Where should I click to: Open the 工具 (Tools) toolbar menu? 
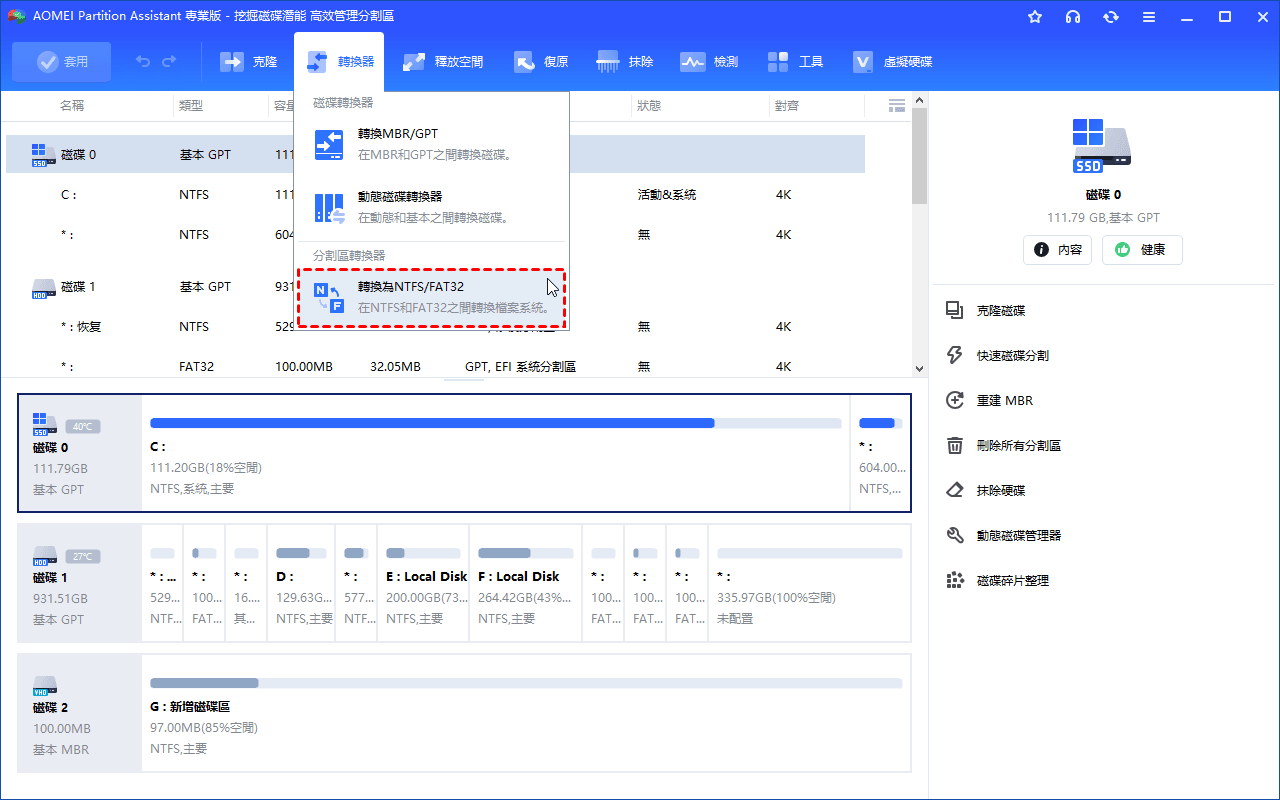tap(779, 62)
